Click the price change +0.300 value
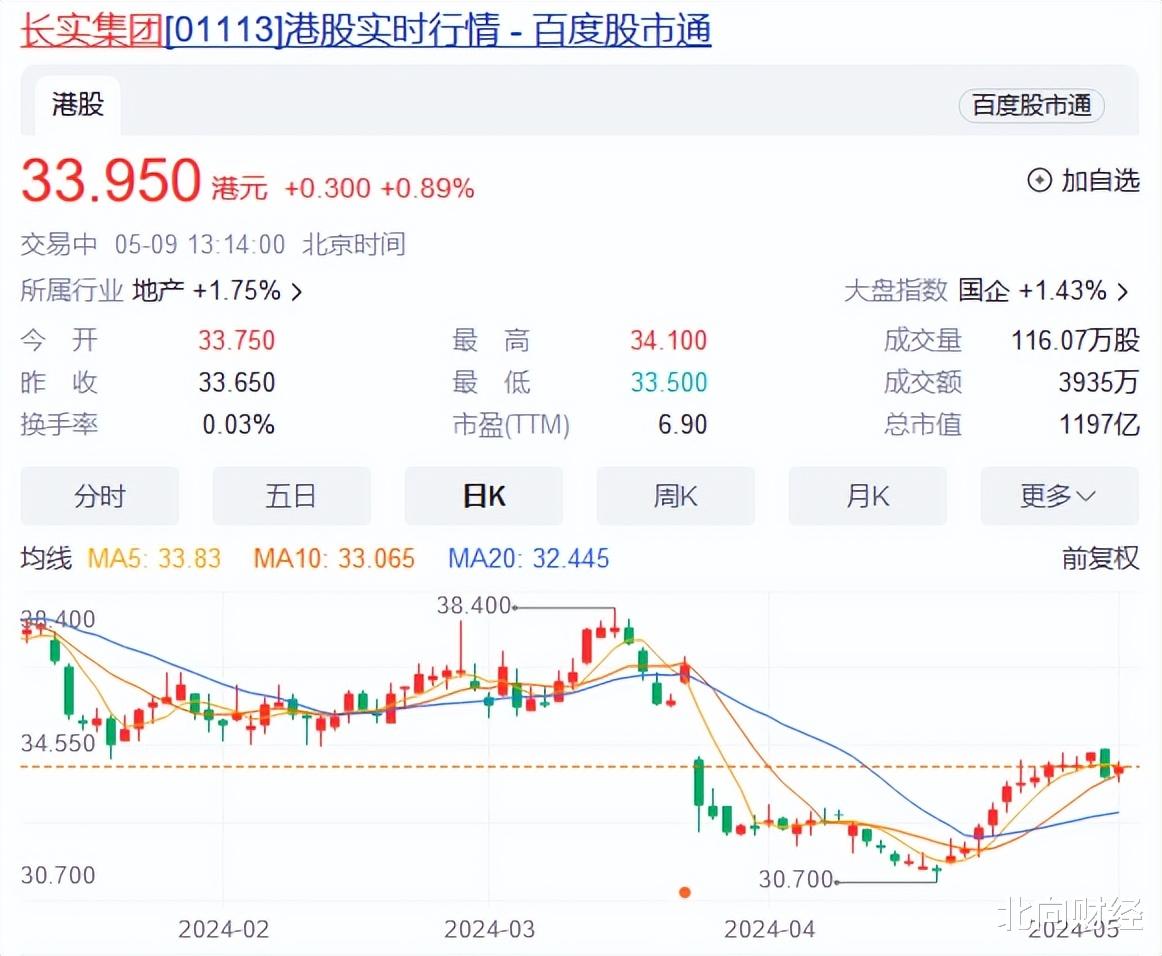Image resolution: width=1162 pixels, height=956 pixels. click(x=328, y=188)
